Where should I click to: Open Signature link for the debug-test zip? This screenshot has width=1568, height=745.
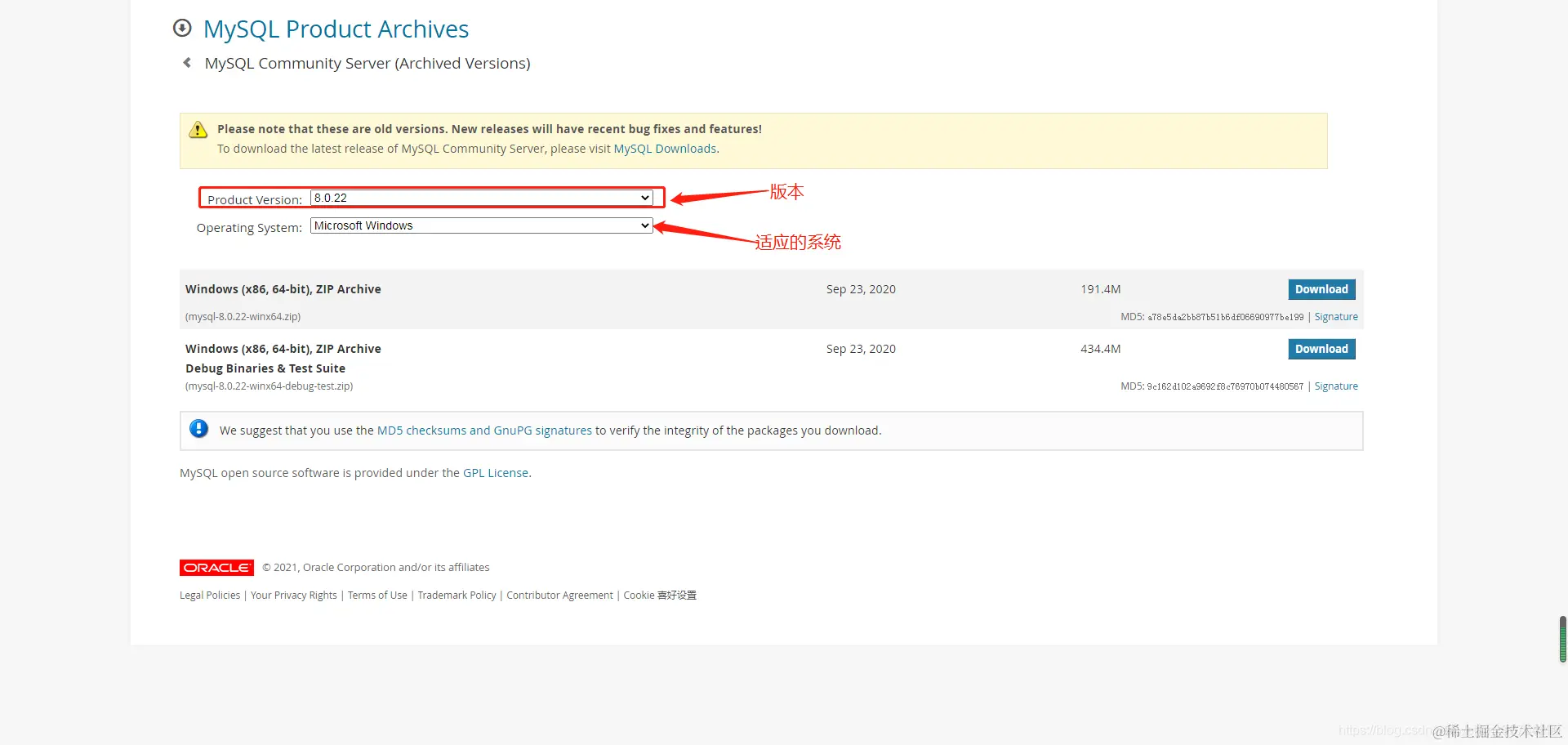point(1336,386)
